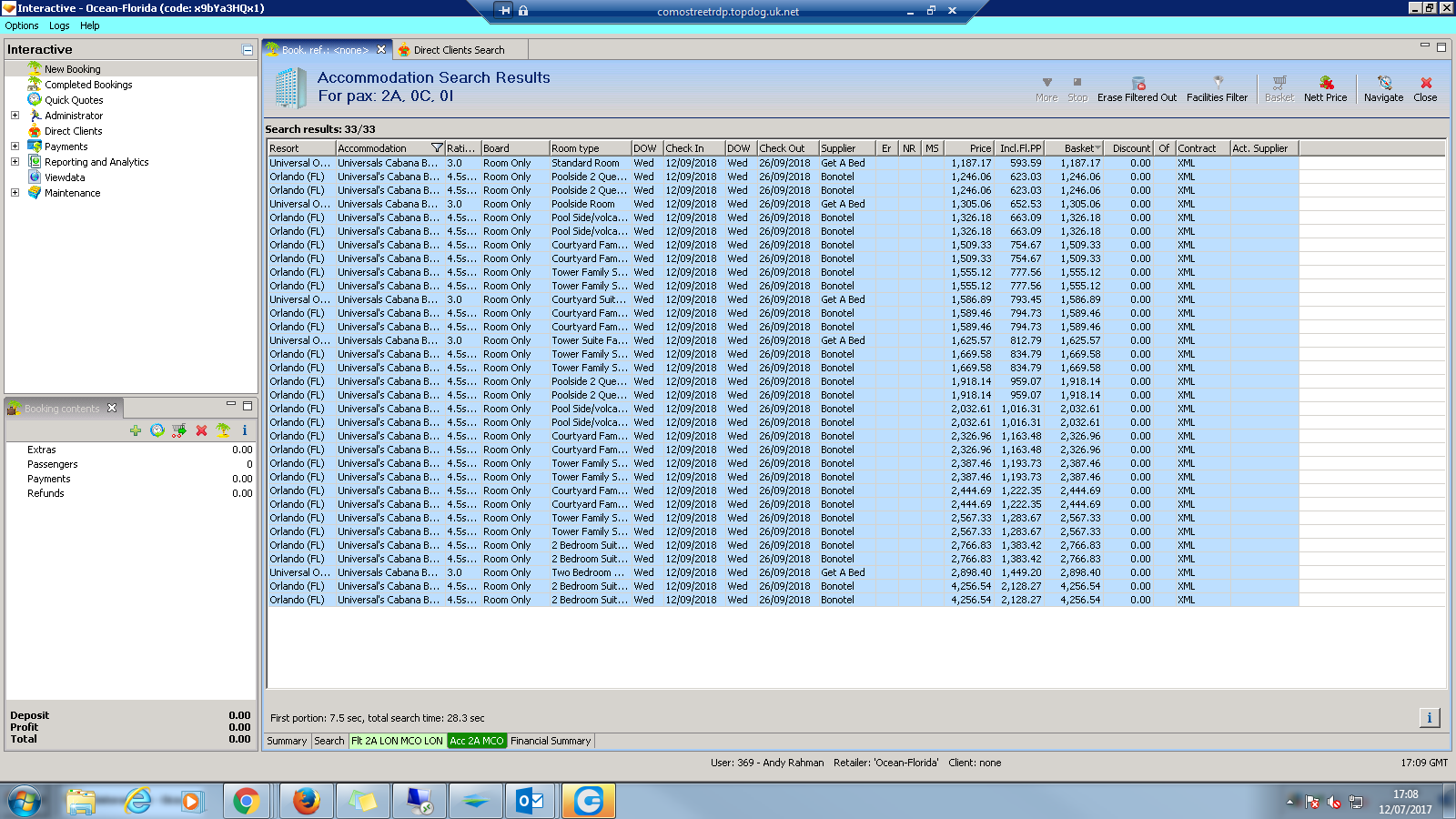Collapse the Interactive panel
The image size is (1456, 819).
coord(248,50)
